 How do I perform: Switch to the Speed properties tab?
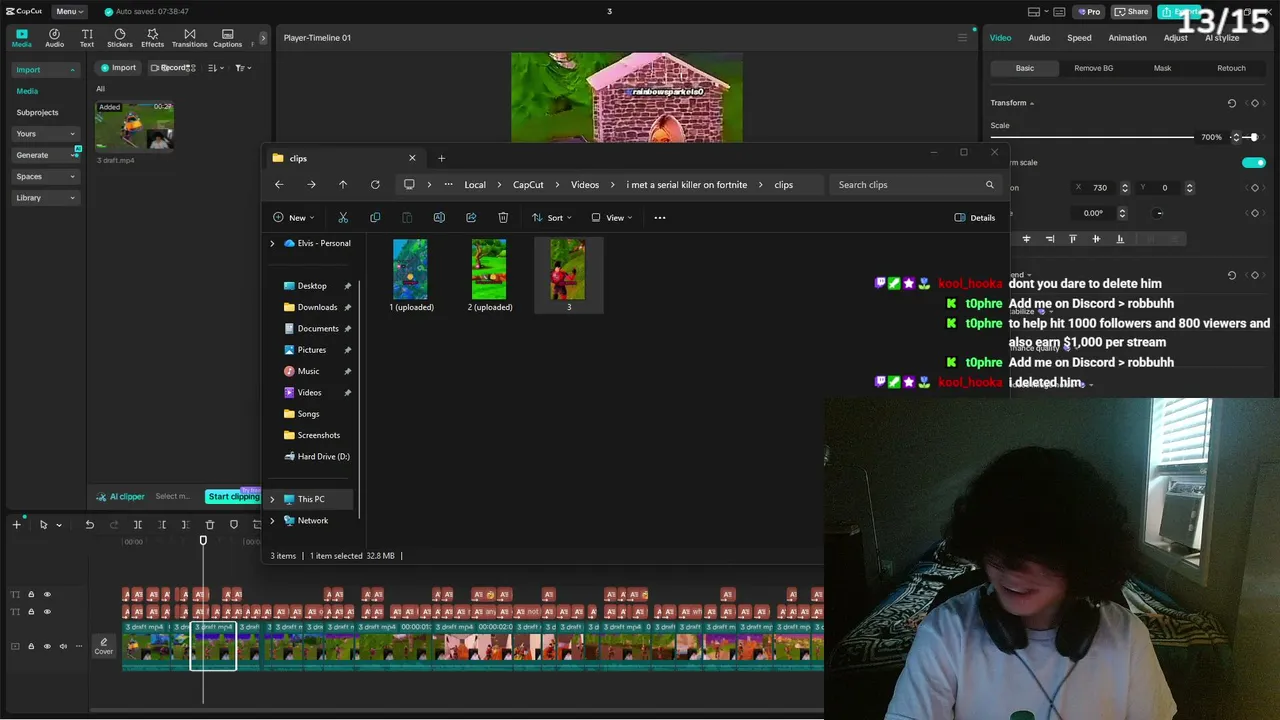click(1079, 38)
